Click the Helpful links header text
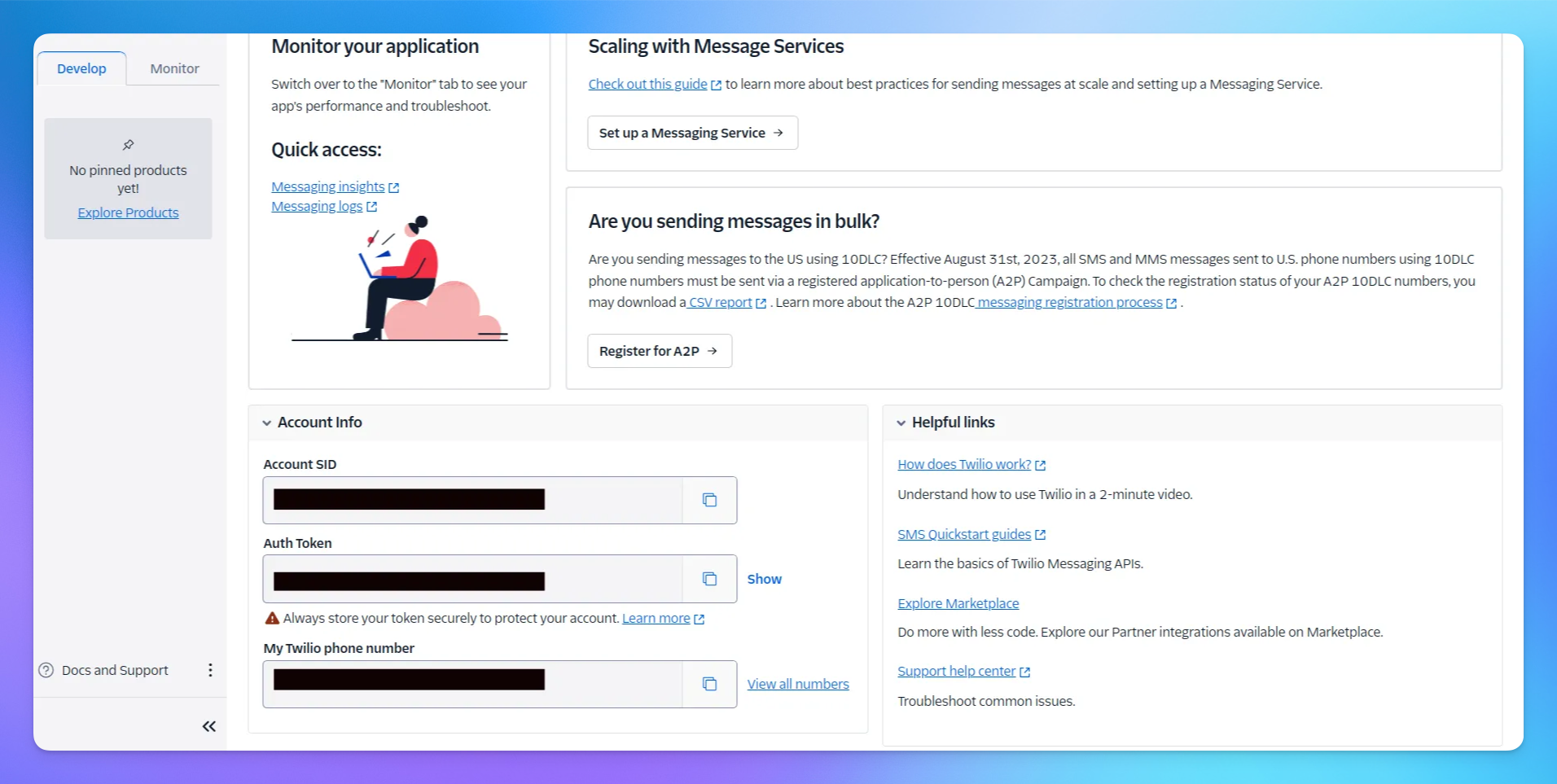Image resolution: width=1557 pixels, height=784 pixels. [x=953, y=423]
